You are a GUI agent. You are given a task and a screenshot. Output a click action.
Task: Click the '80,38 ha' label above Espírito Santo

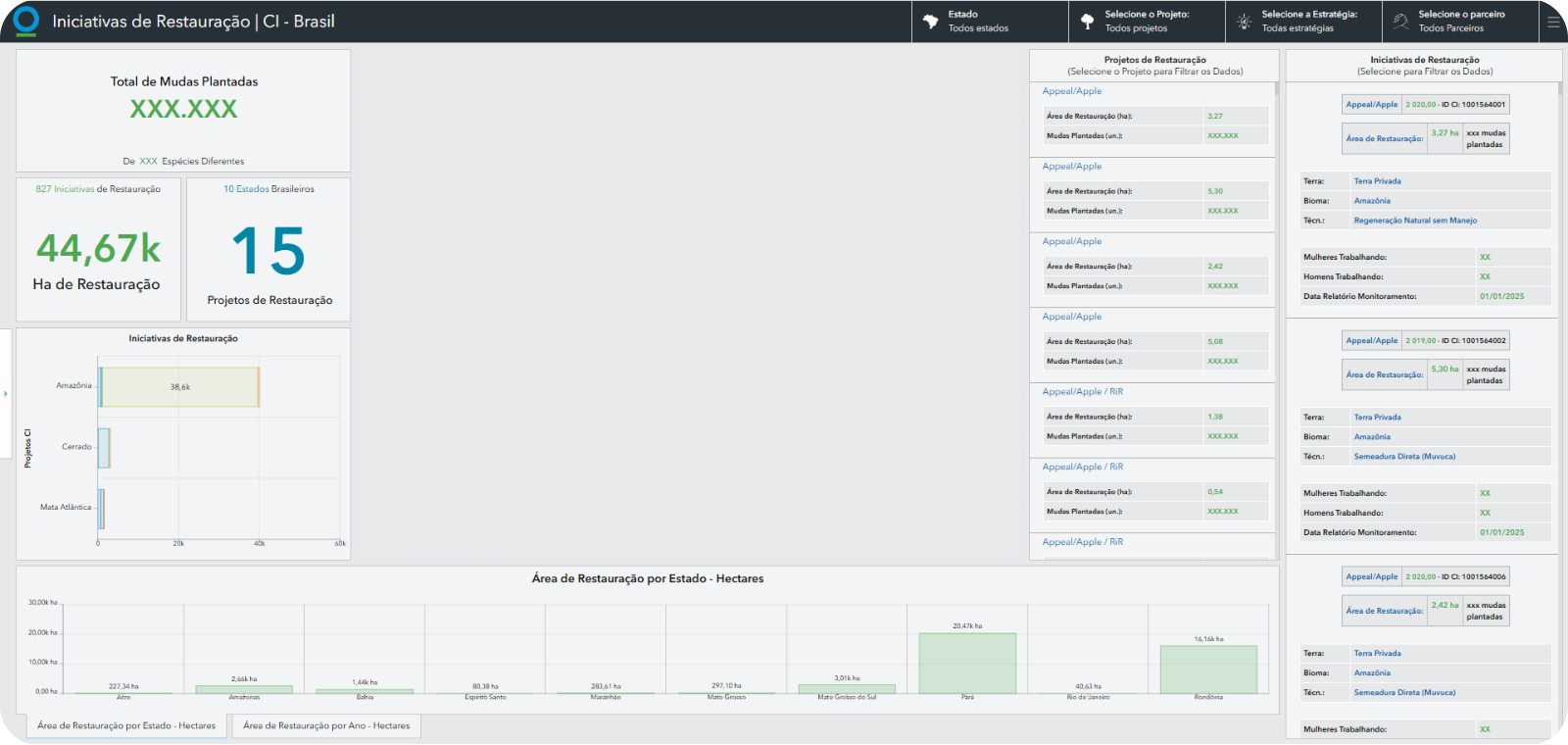pyautogui.click(x=485, y=686)
